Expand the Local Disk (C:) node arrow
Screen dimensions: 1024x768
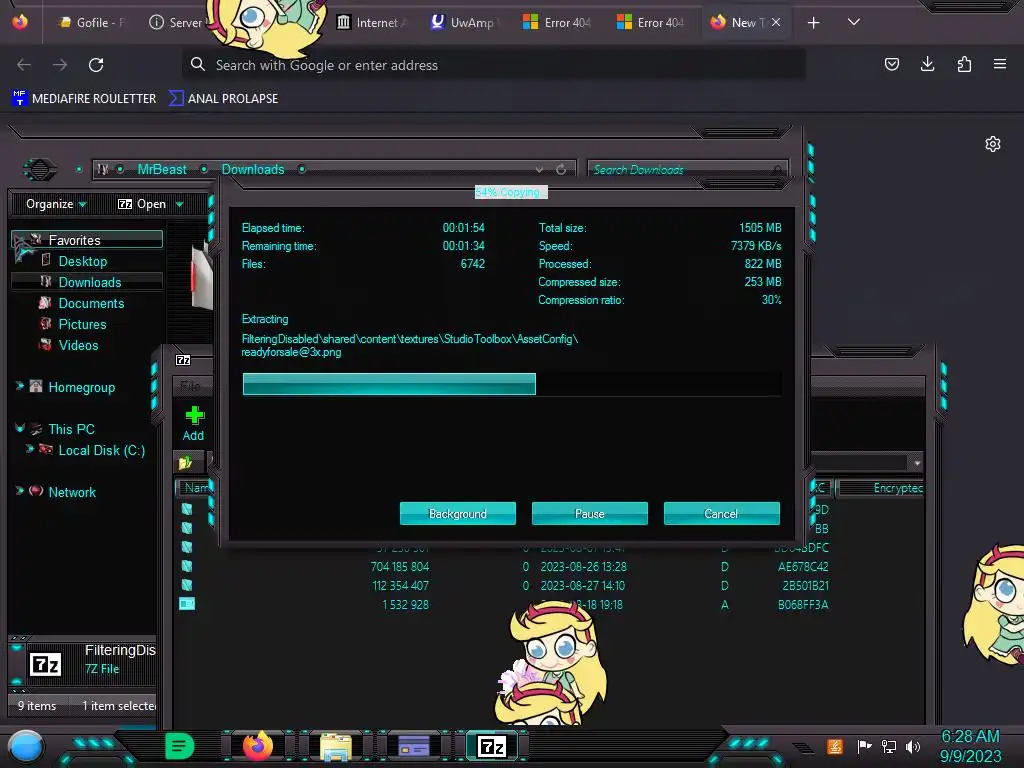(29, 449)
